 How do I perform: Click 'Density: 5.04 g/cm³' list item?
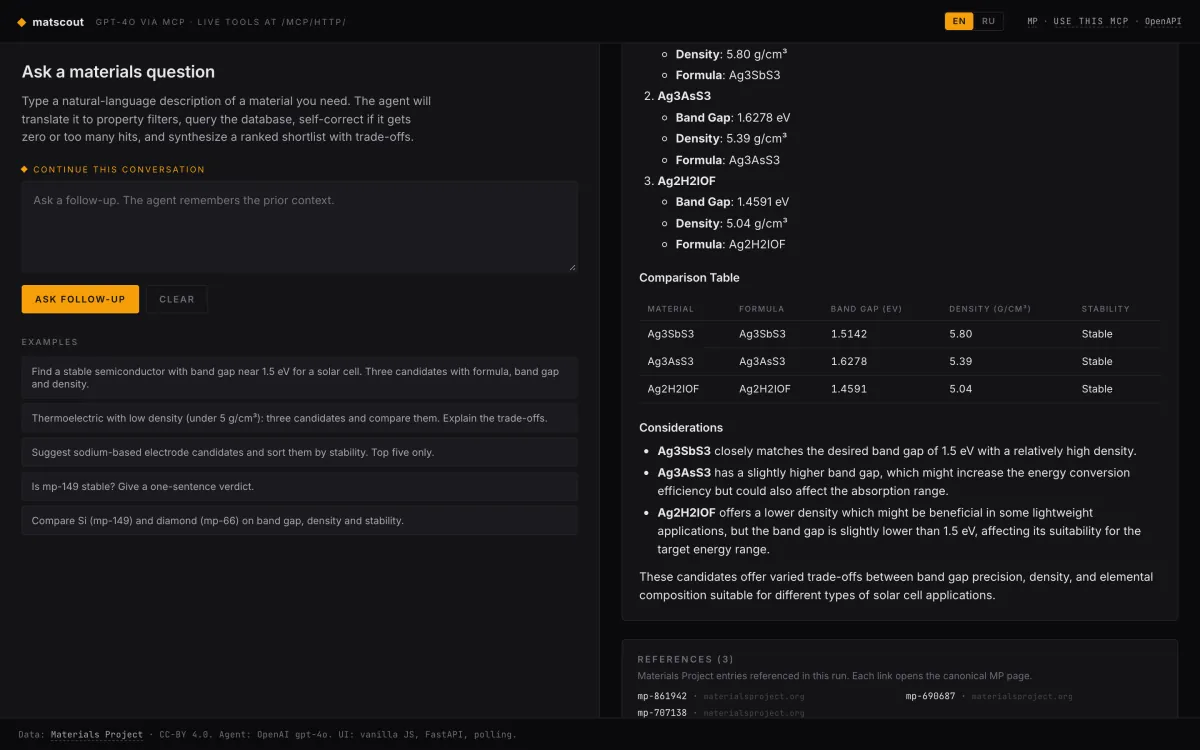[731, 223]
